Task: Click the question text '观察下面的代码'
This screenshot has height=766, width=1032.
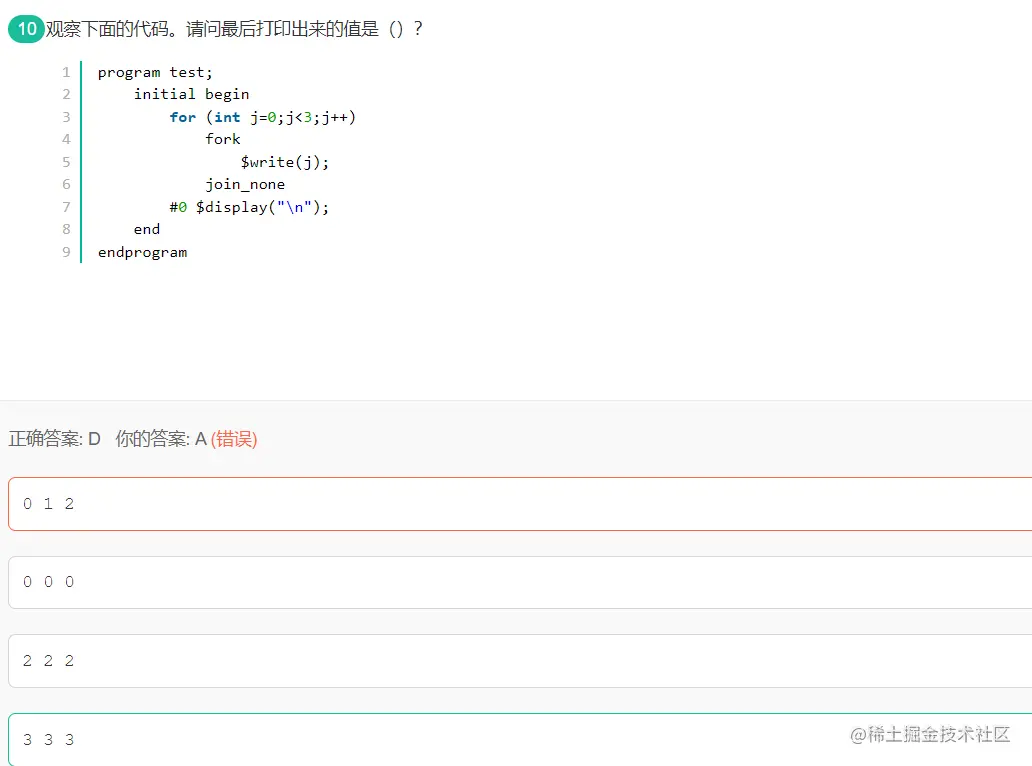Action: click(x=106, y=29)
